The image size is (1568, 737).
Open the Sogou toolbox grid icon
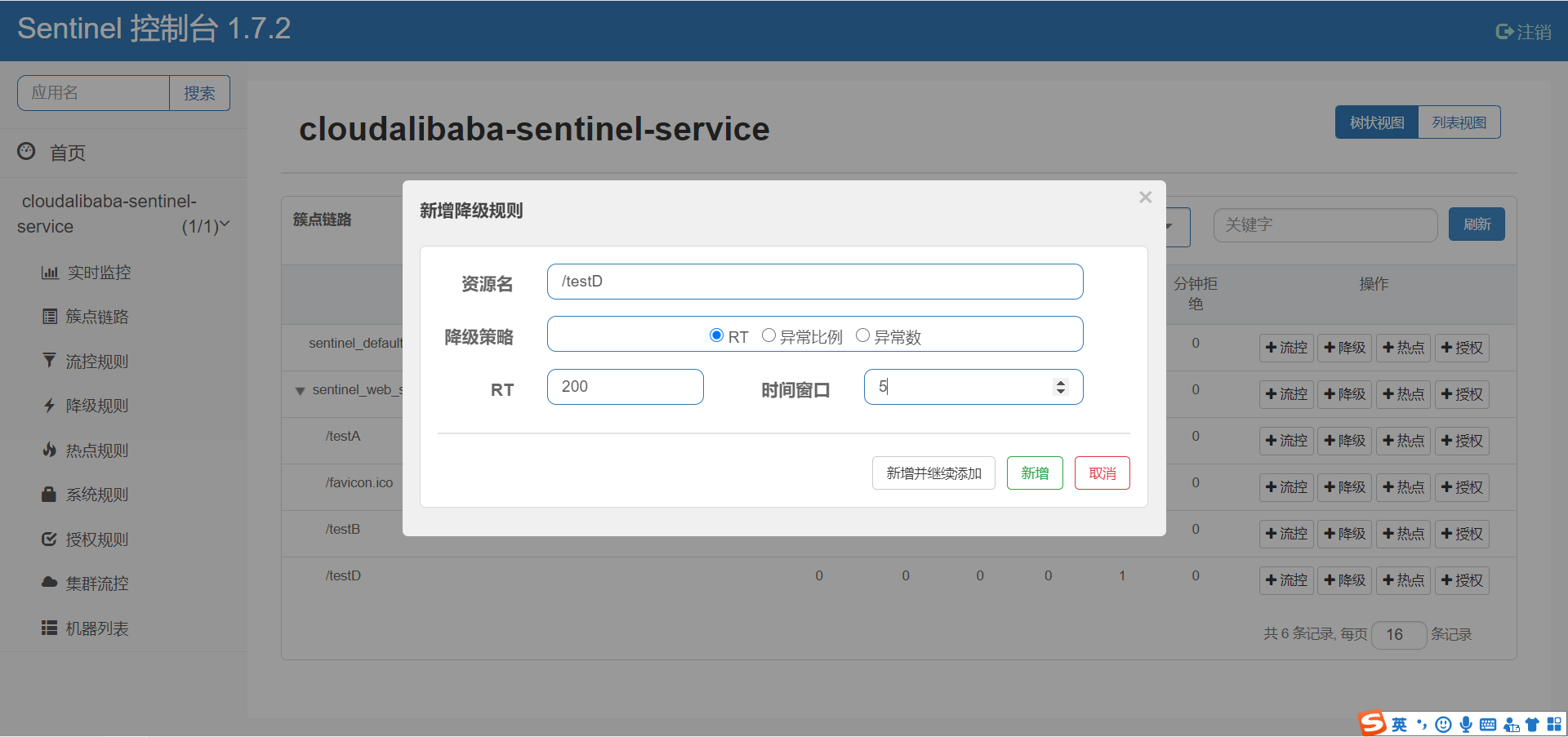[1554, 725]
